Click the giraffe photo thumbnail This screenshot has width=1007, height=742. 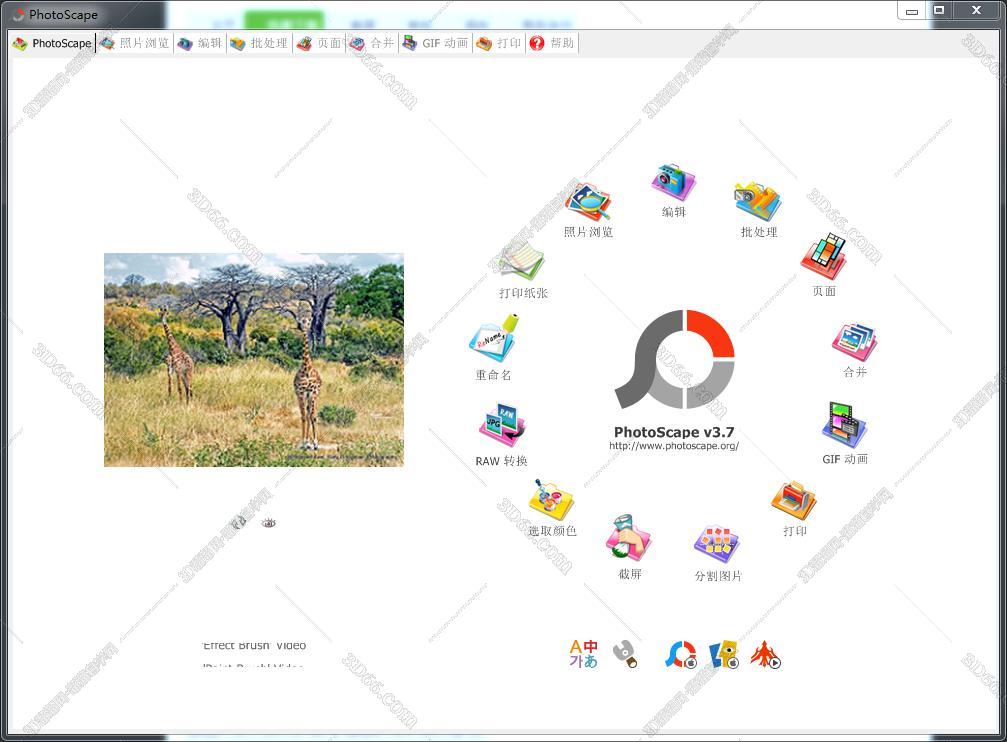click(253, 359)
